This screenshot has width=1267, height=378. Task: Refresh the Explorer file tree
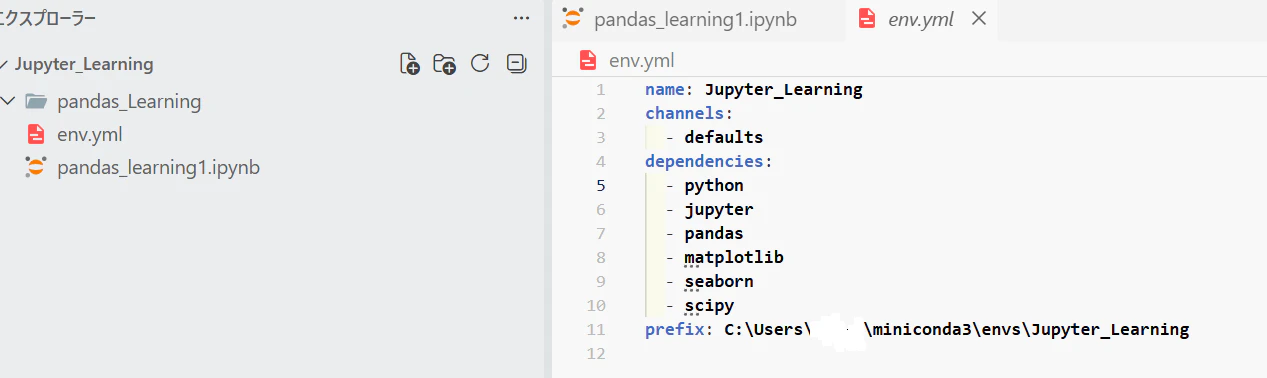(x=480, y=64)
